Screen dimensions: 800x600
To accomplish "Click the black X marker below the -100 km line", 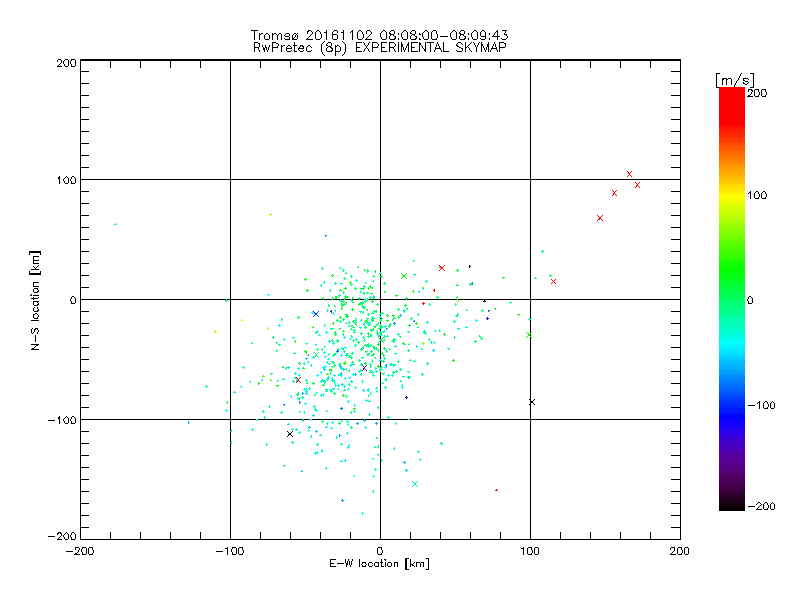I will 290,434.
